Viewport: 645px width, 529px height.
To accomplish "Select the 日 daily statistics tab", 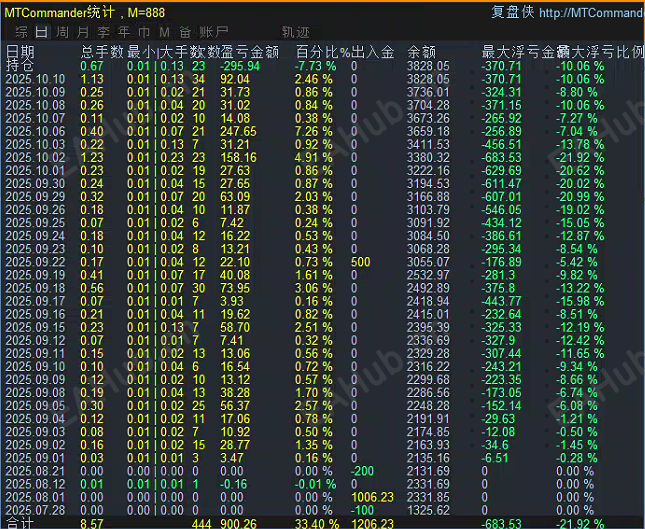I will click(x=42, y=32).
